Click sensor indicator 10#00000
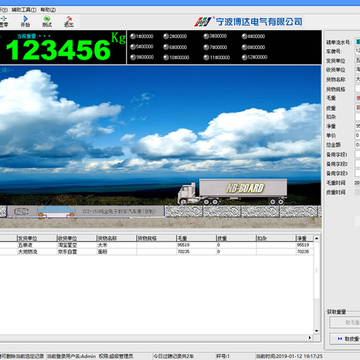360x360 pixels. (x=176, y=57)
